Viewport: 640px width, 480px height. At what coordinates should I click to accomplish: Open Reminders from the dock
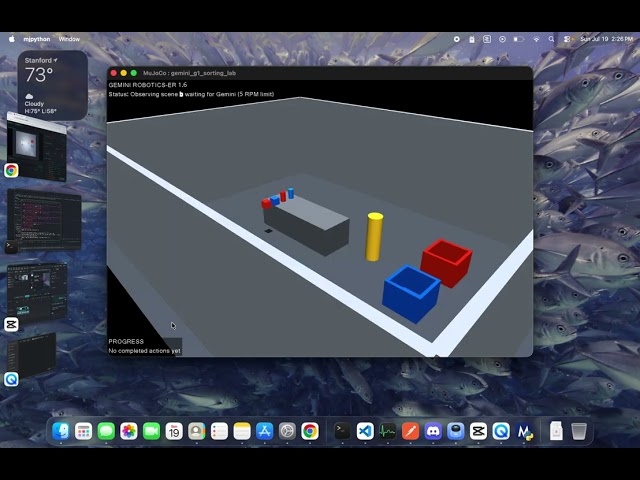219,431
